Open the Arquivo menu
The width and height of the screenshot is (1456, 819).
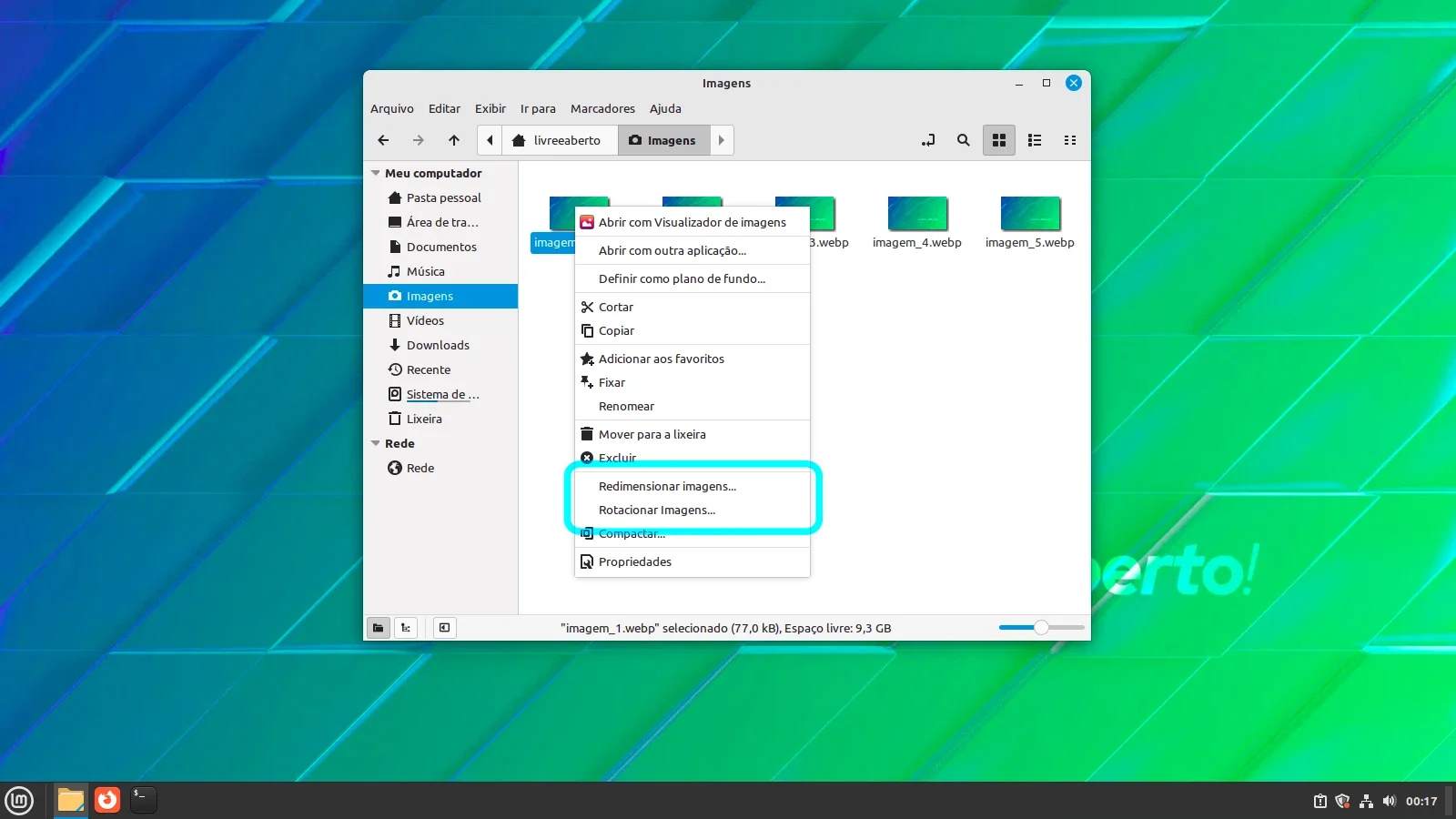point(392,108)
